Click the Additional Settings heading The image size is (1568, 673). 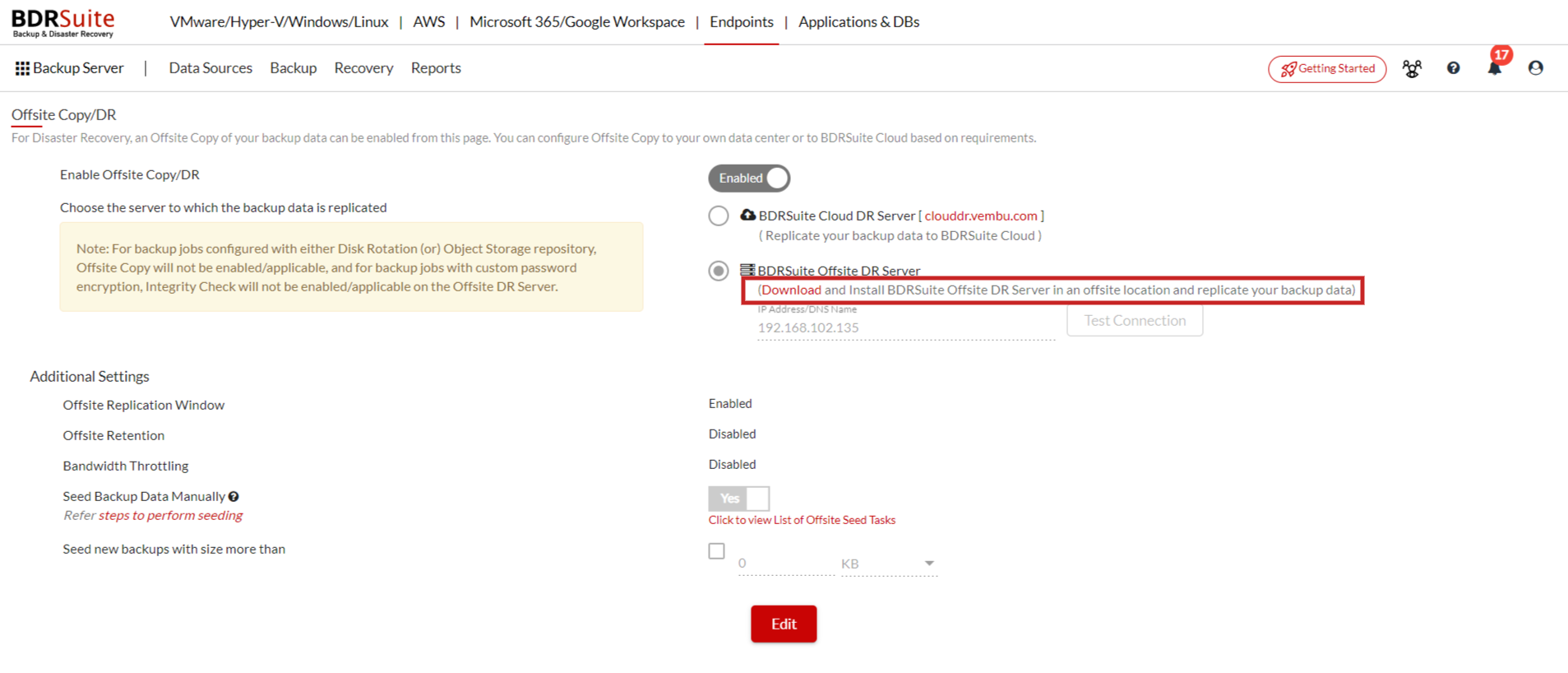90,376
